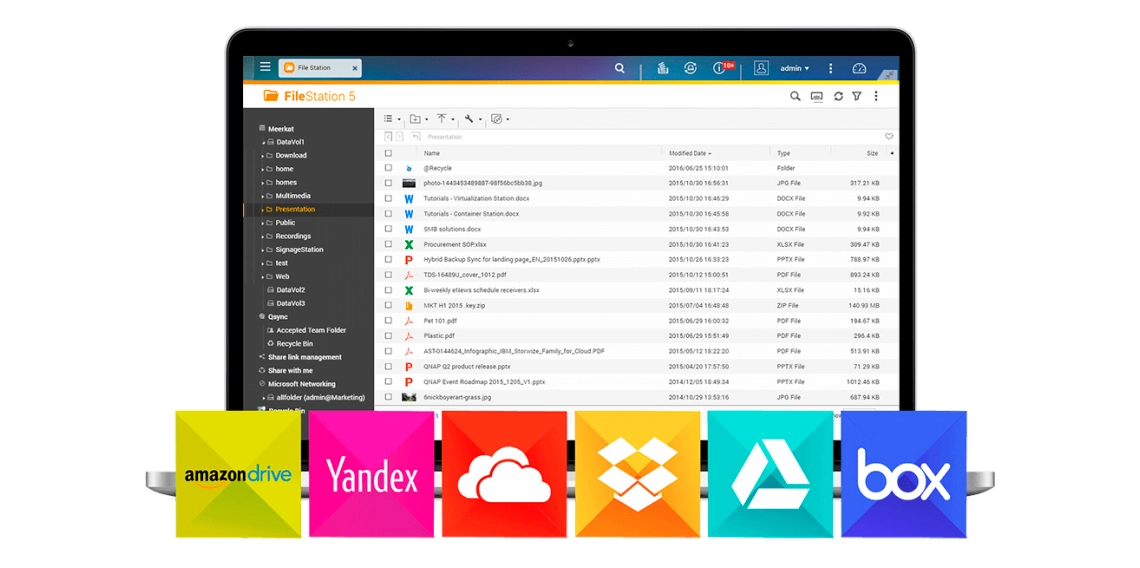Open Share link management
Viewport: 1140px width, 568px height.
[x=305, y=357]
